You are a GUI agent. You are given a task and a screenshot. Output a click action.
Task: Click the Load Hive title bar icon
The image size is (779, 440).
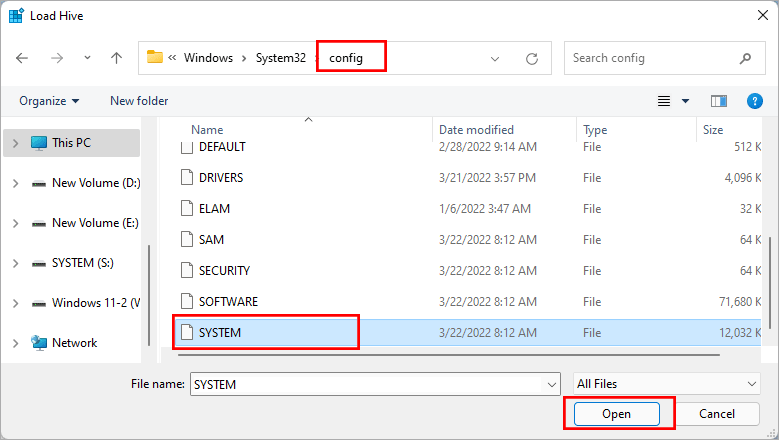[16, 15]
